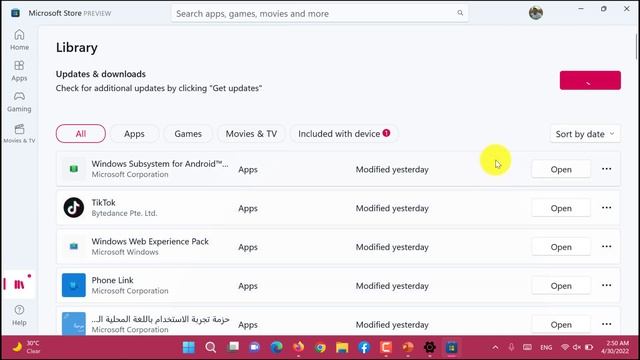
Task: Click the red Get updates button
Action: tap(590, 80)
